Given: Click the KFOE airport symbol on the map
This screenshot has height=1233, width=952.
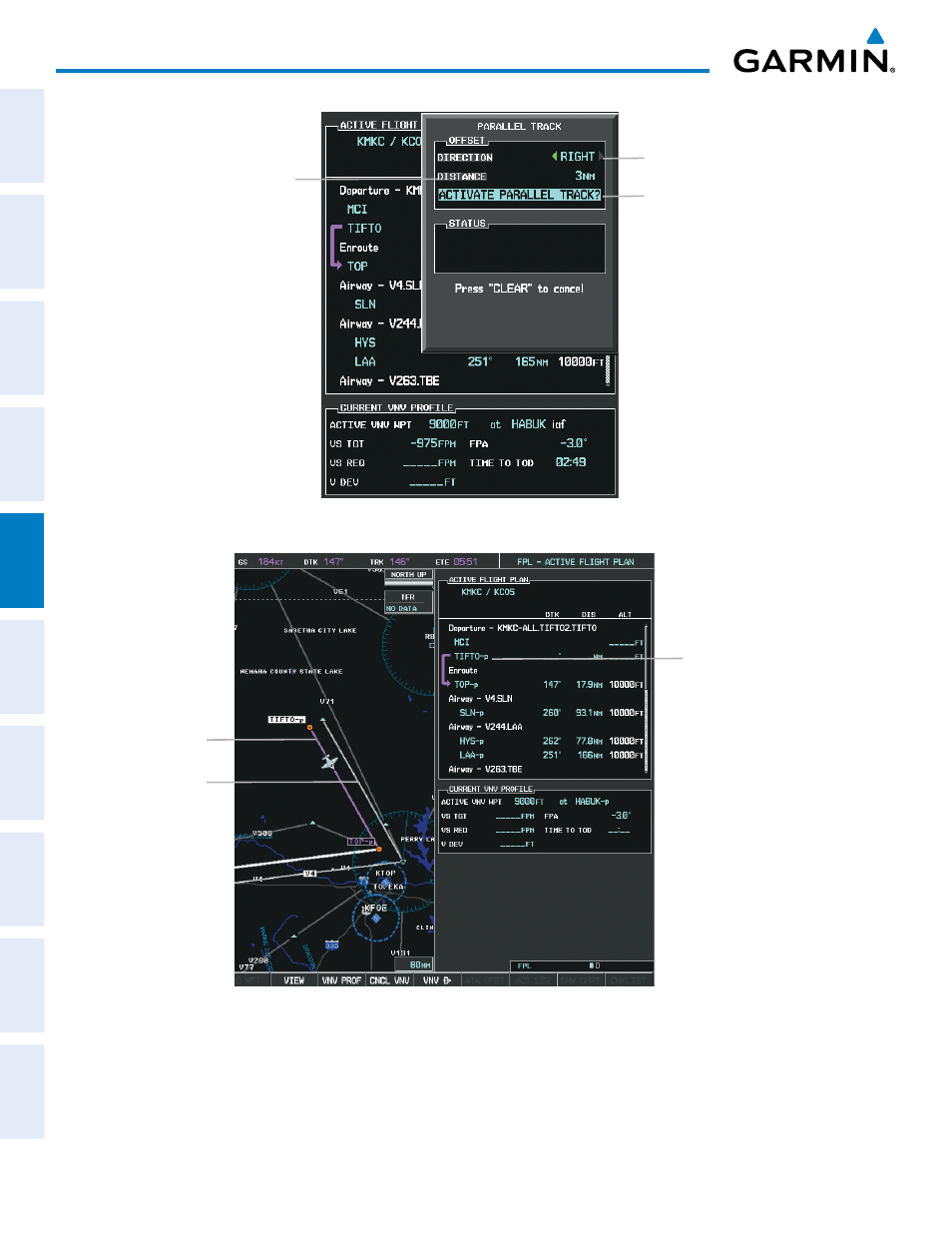Looking at the screenshot, I should (375, 917).
